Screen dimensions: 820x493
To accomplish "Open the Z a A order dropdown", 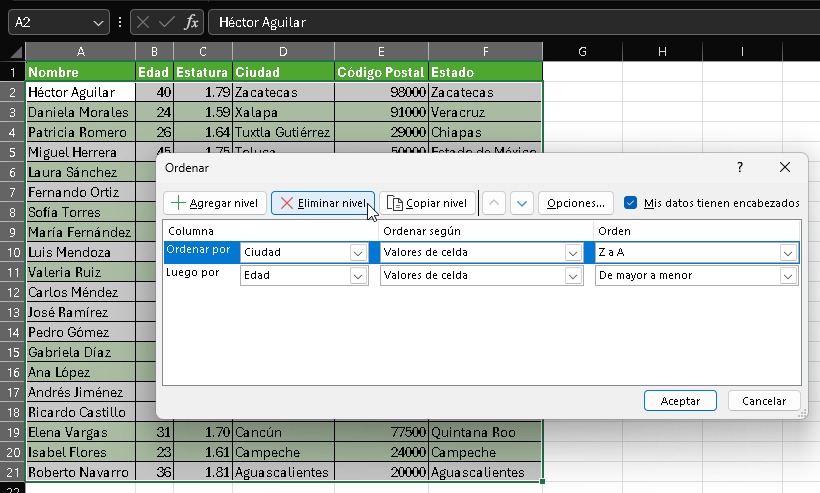I will (788, 253).
